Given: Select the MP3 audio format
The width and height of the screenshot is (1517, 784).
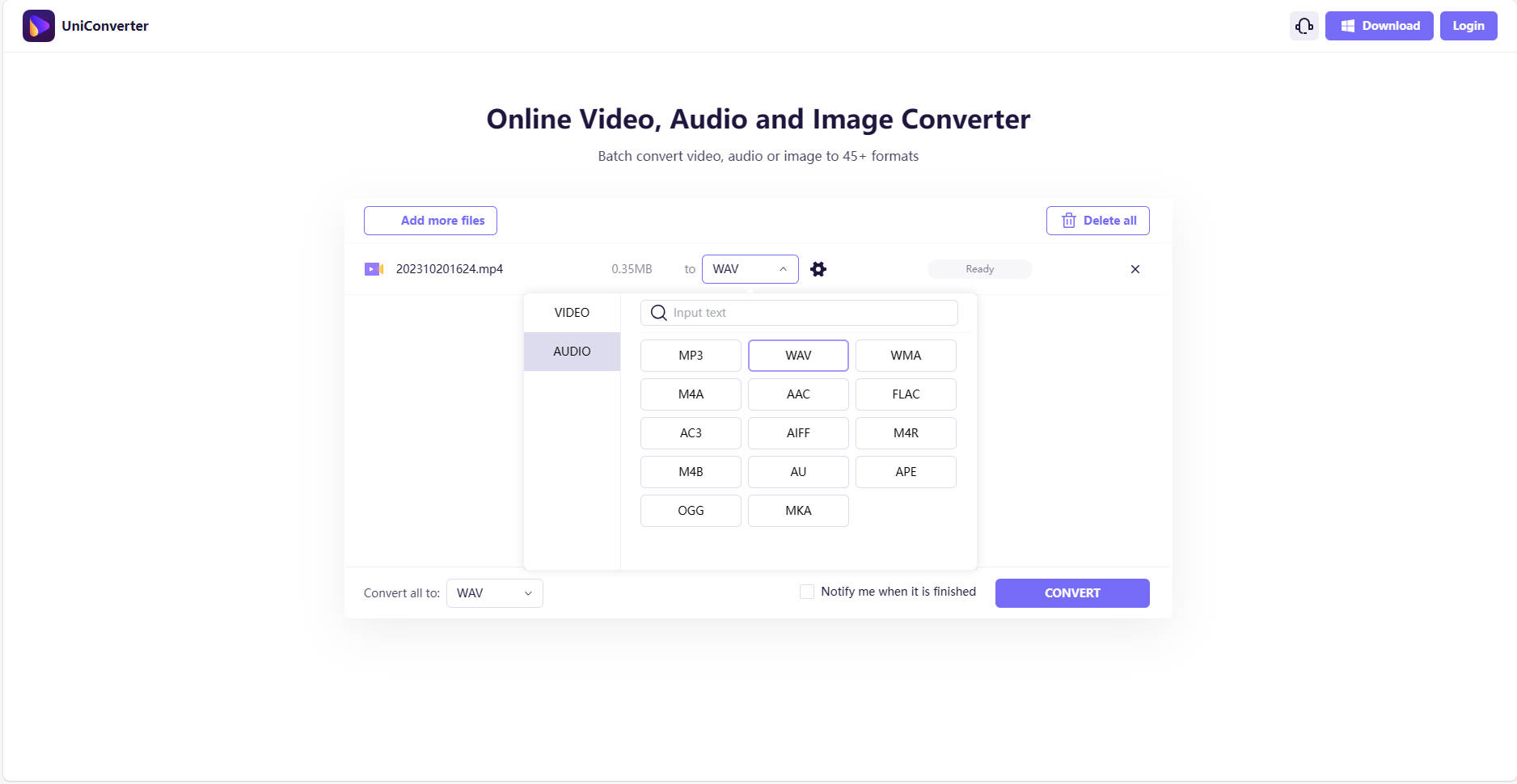Looking at the screenshot, I should coord(691,355).
